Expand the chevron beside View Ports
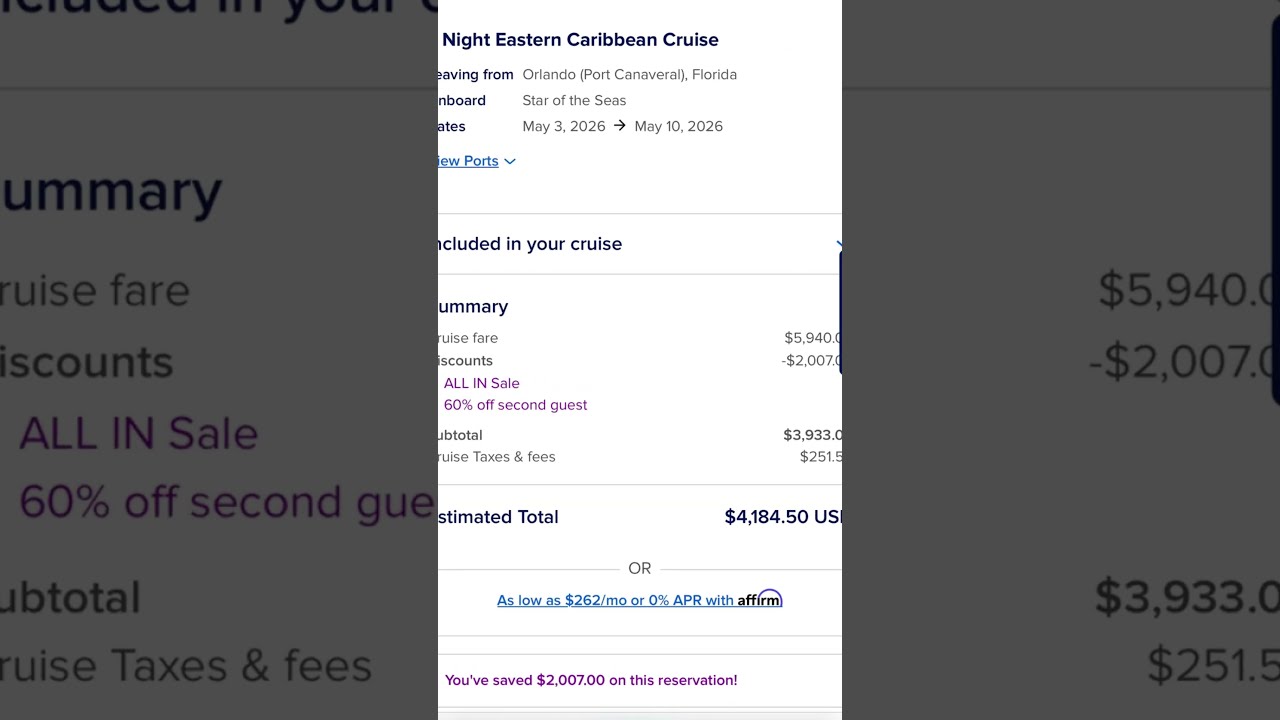The height and width of the screenshot is (720, 1280). click(510, 161)
